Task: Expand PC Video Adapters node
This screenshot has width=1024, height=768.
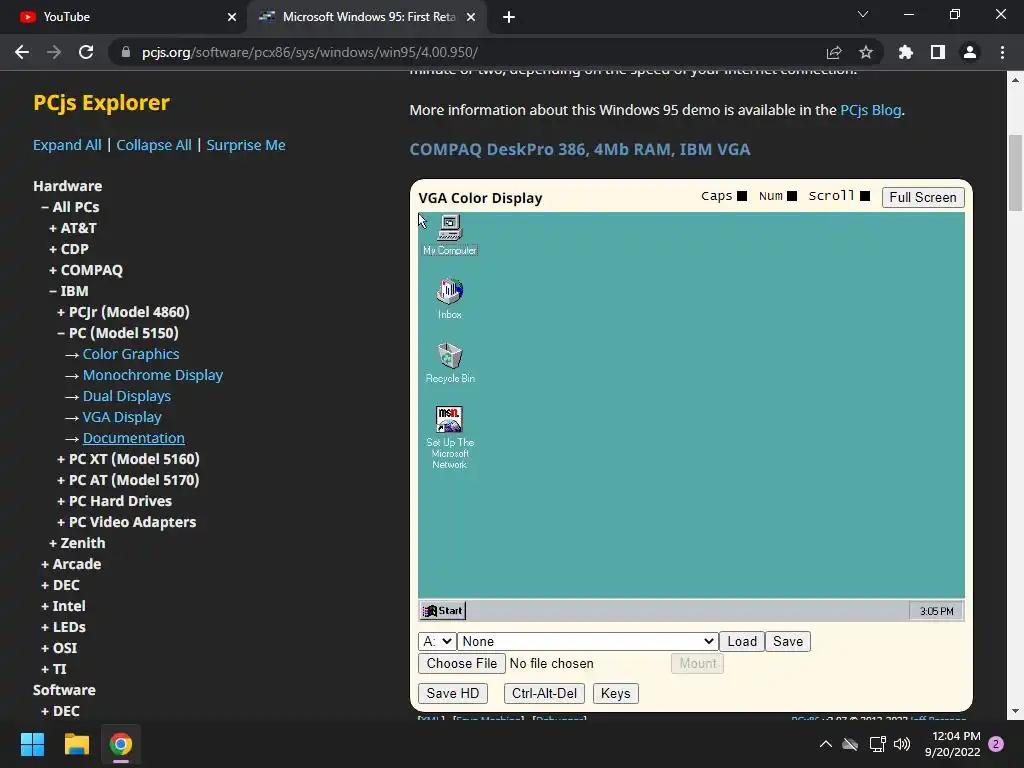Action: [126, 522]
